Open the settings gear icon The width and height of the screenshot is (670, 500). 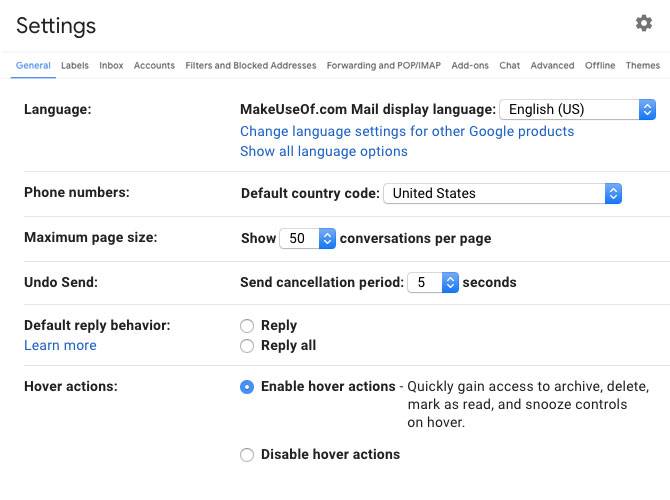644,23
